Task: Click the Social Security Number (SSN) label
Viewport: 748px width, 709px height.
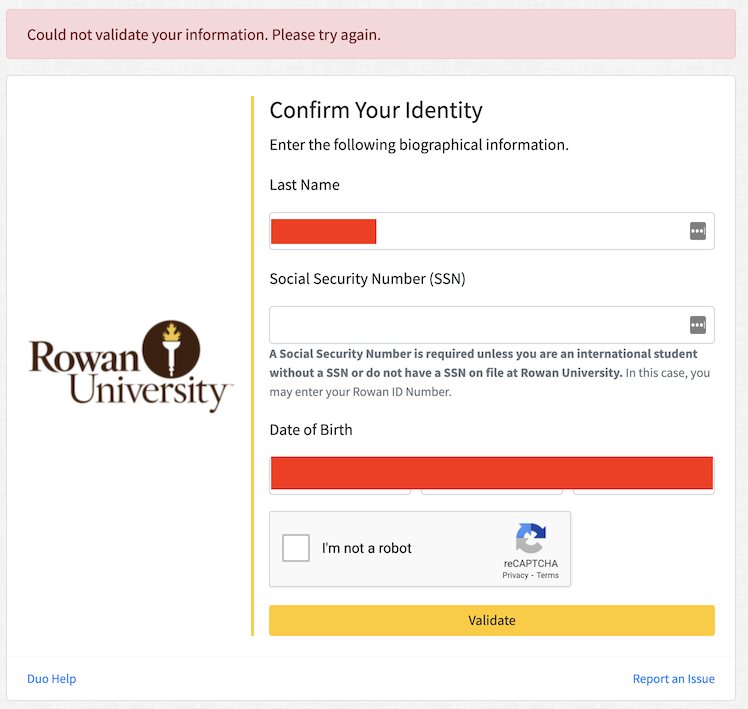Action: tap(367, 279)
